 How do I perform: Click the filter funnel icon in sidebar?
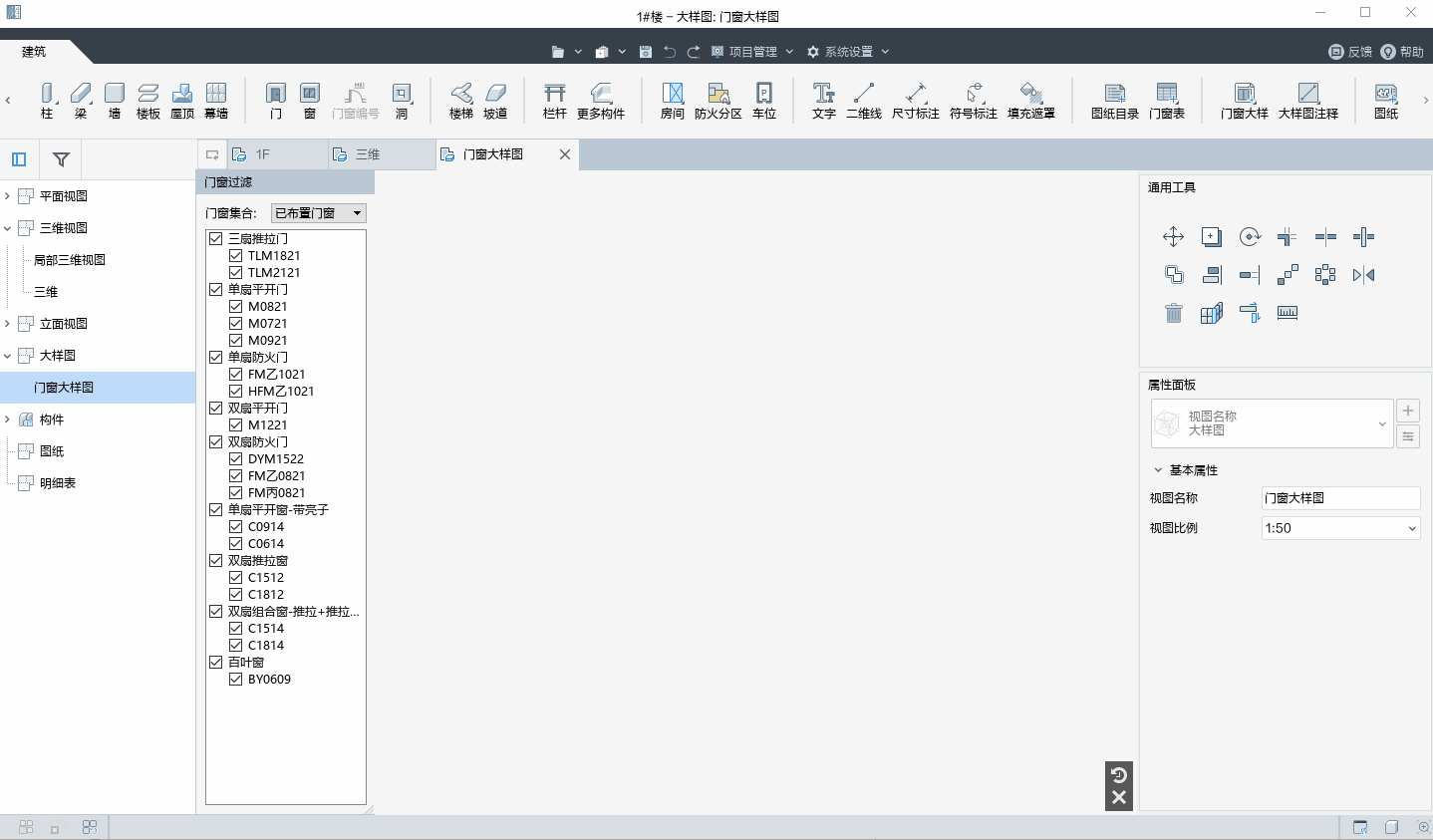[61, 159]
